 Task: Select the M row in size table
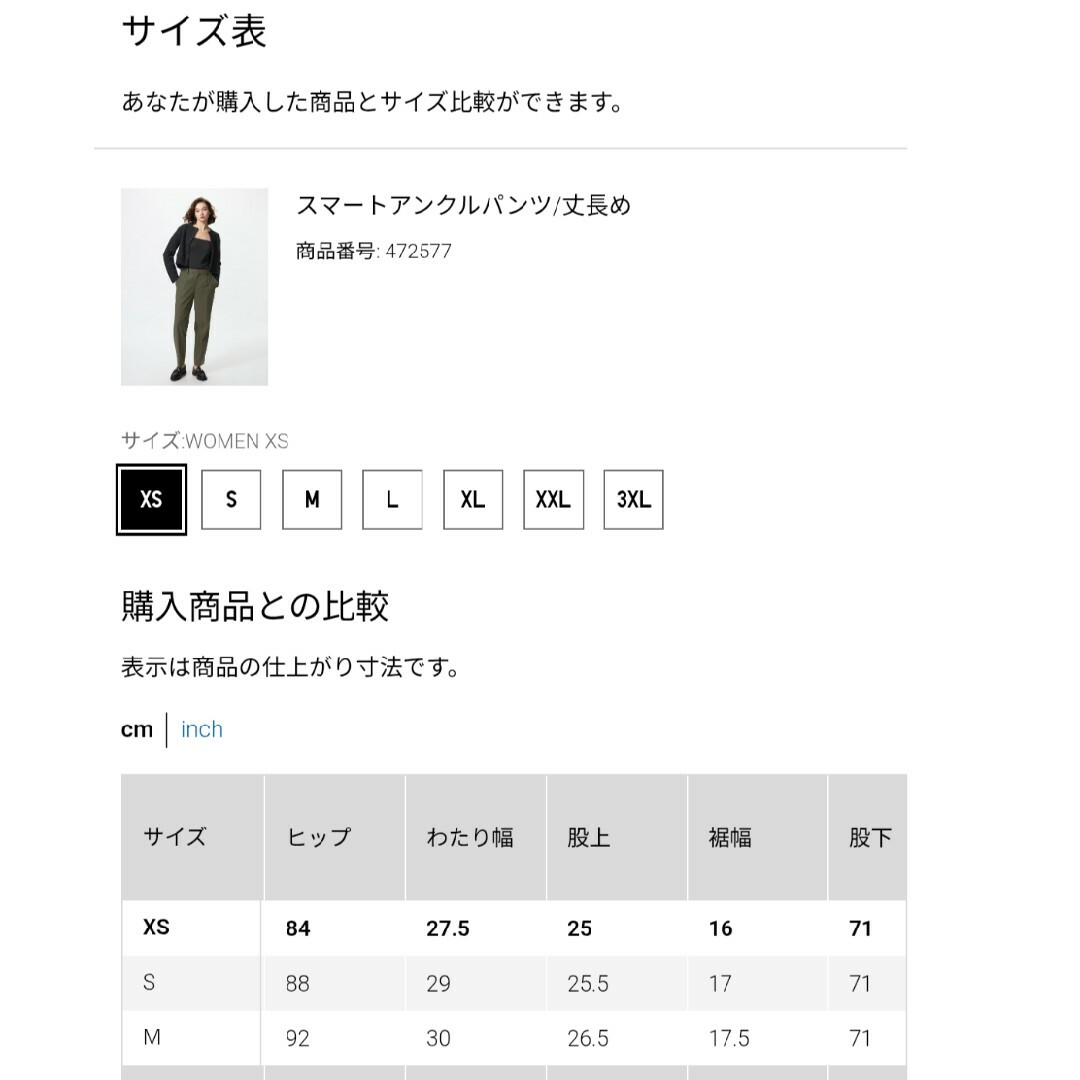(x=514, y=1038)
